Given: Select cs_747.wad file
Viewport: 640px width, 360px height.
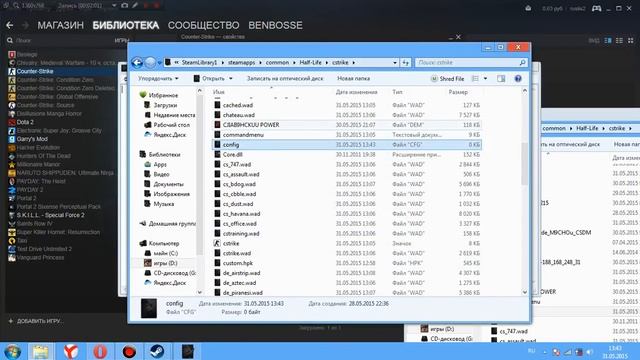Looking at the screenshot, I should tap(347, 164).
